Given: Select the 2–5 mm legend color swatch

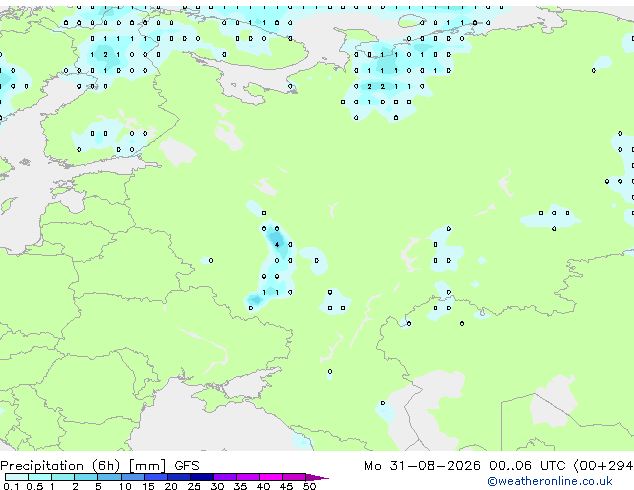Looking at the screenshot, I should click(x=86, y=477).
